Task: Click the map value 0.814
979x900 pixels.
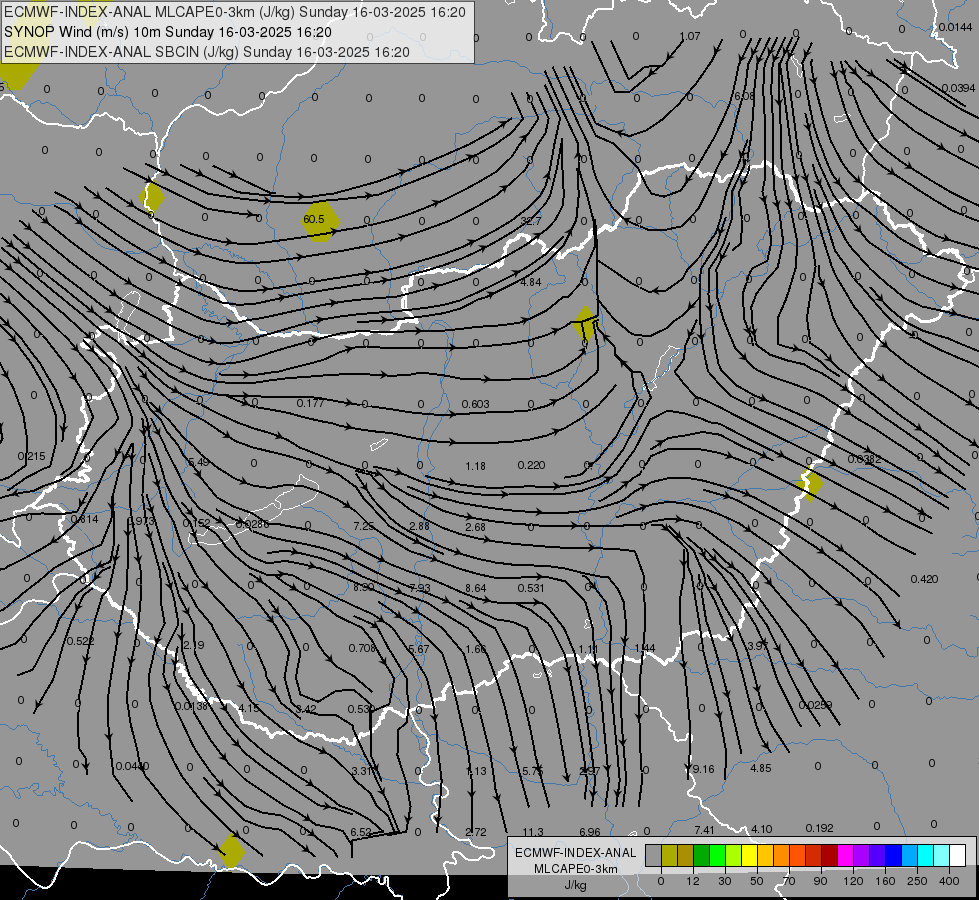Action: point(84,519)
